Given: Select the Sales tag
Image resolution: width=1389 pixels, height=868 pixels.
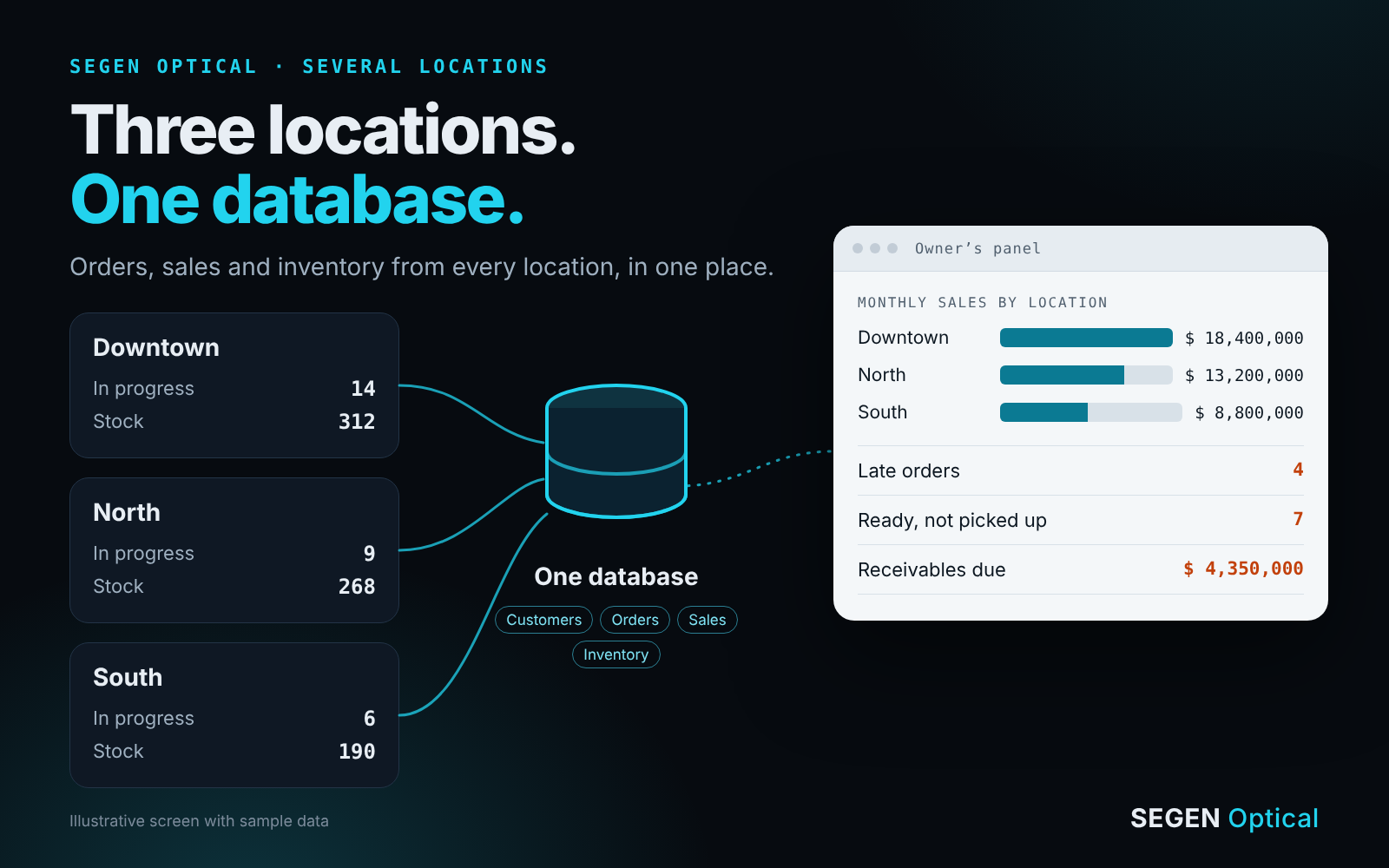Looking at the screenshot, I should coord(708,620).
